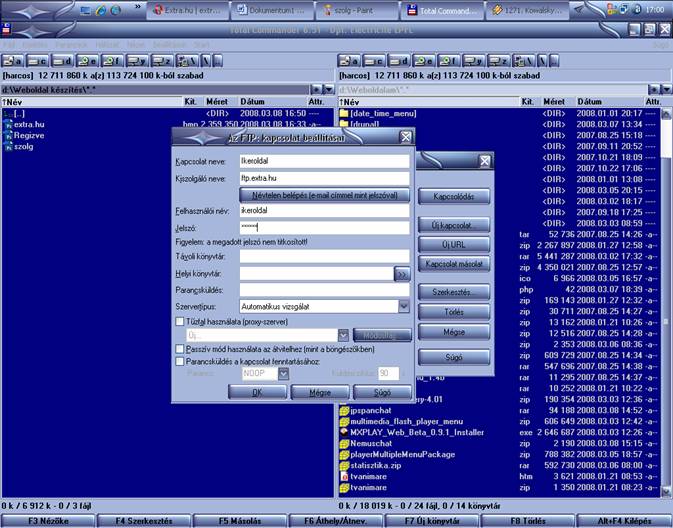Click drive 'a' button in left panel
The width and height of the screenshot is (673, 528).
pyautogui.click(x=11, y=61)
